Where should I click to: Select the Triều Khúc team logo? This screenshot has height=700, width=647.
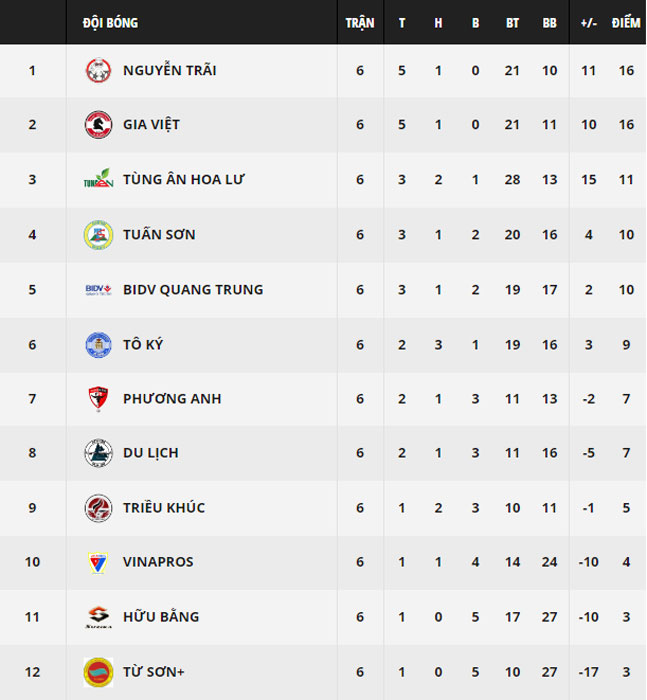pyautogui.click(x=98, y=508)
